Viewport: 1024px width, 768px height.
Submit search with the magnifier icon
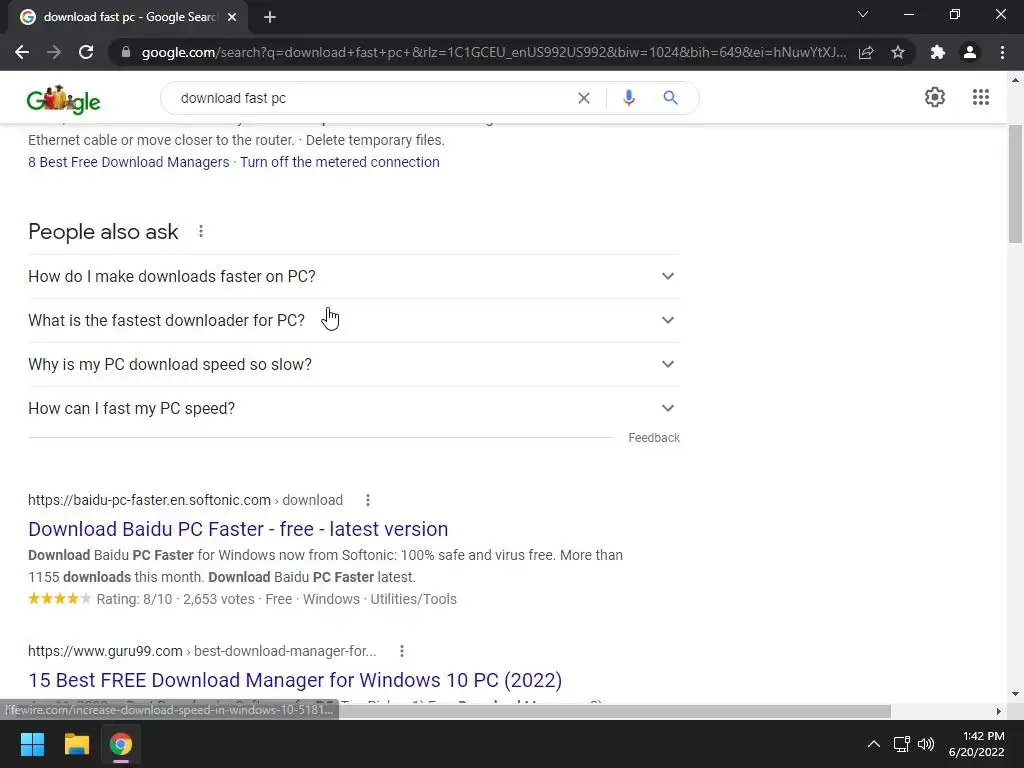[x=670, y=98]
